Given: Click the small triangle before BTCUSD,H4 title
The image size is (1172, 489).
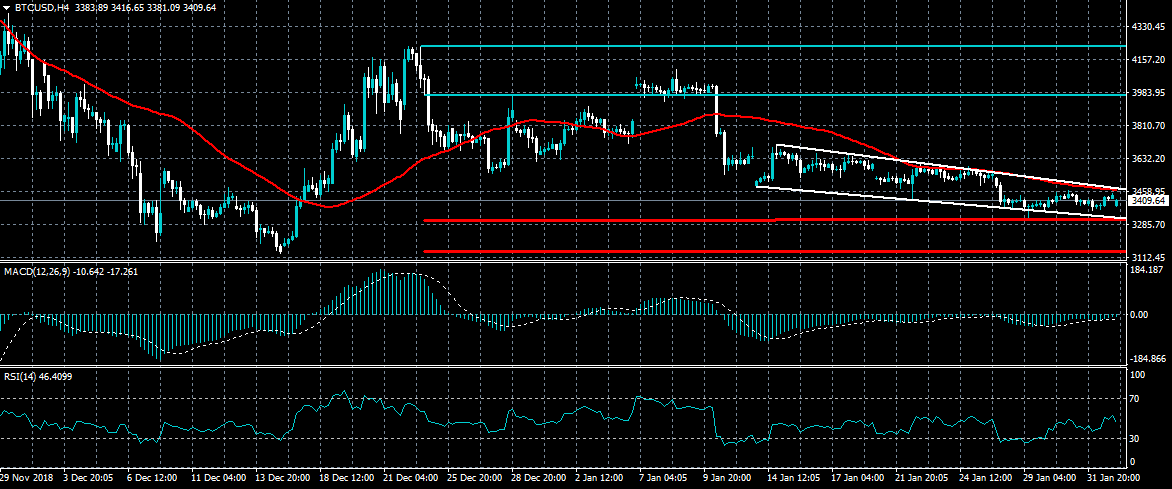Looking at the screenshot, I should 7,7.
